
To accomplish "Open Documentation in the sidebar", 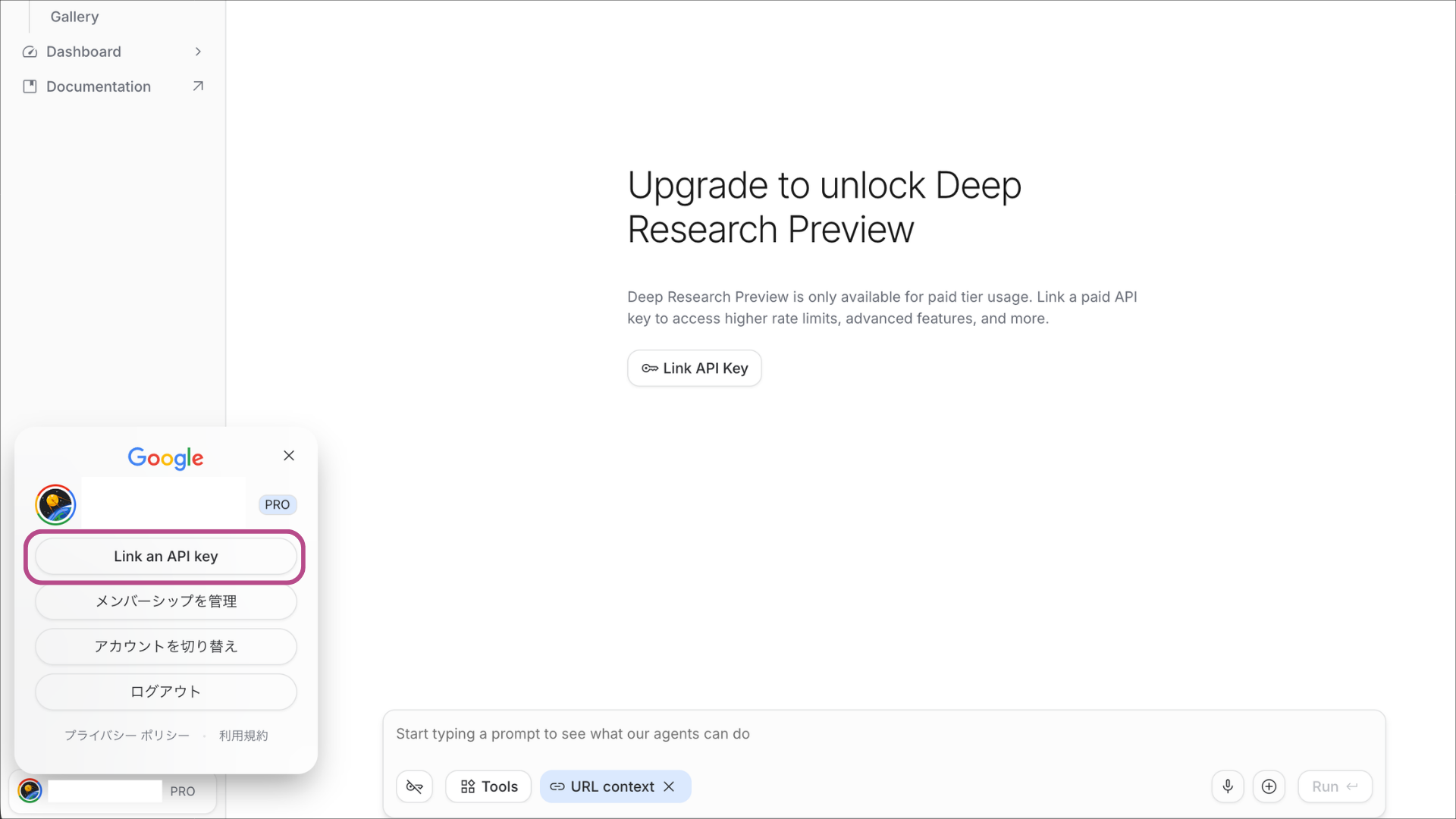I will [x=113, y=86].
